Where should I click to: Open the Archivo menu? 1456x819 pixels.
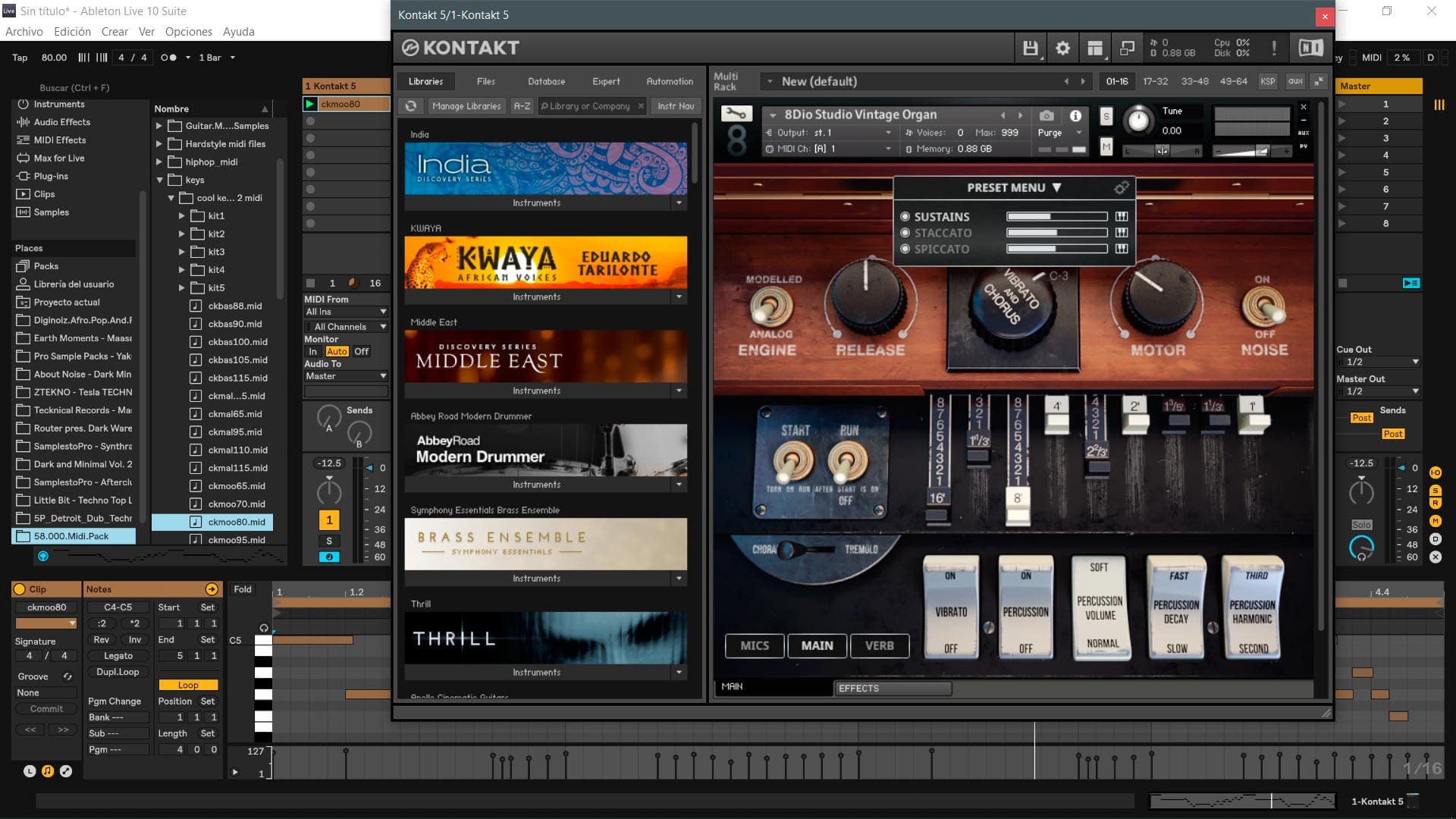[x=24, y=32]
